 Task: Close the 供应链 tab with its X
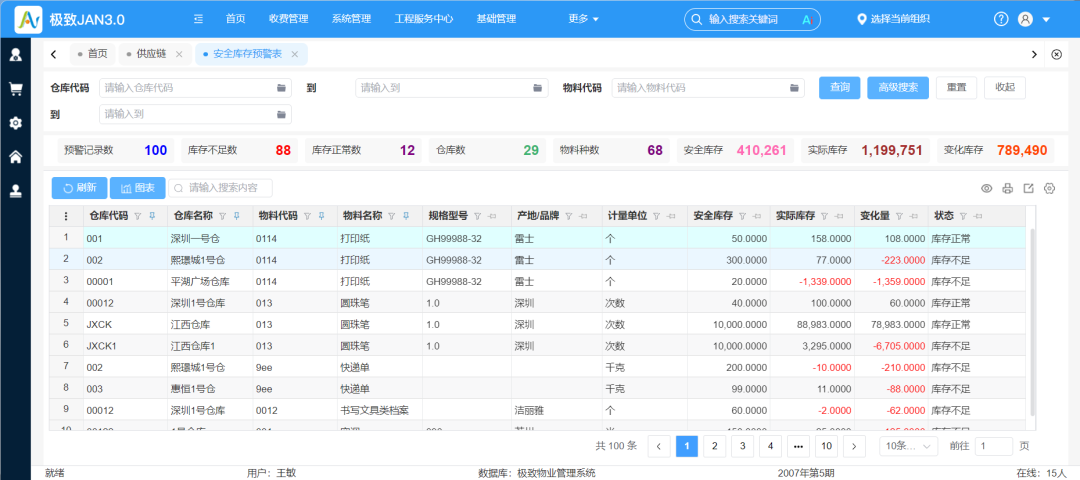(179, 54)
